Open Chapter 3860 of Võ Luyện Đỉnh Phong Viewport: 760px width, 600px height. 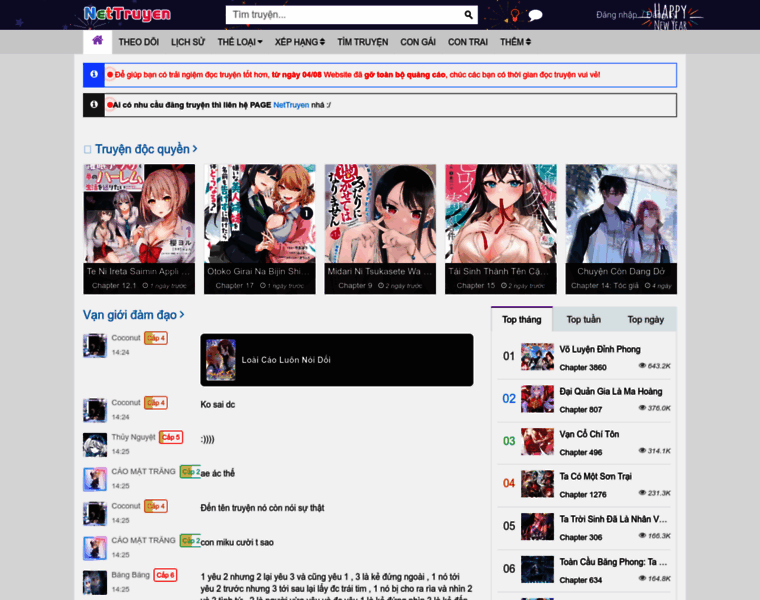pyautogui.click(x=583, y=367)
